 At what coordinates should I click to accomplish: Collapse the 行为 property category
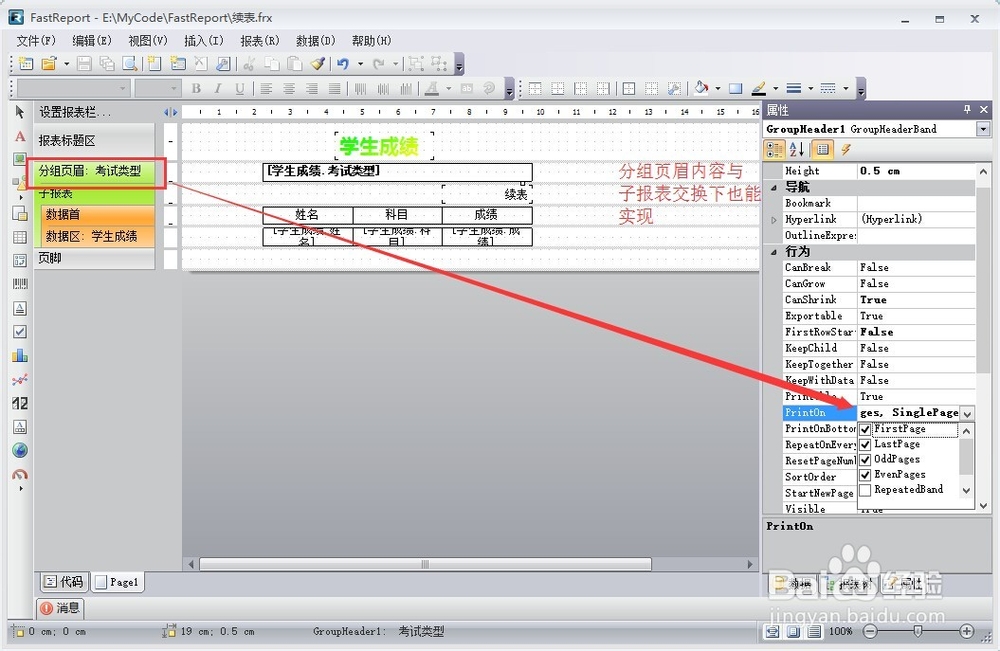click(774, 252)
